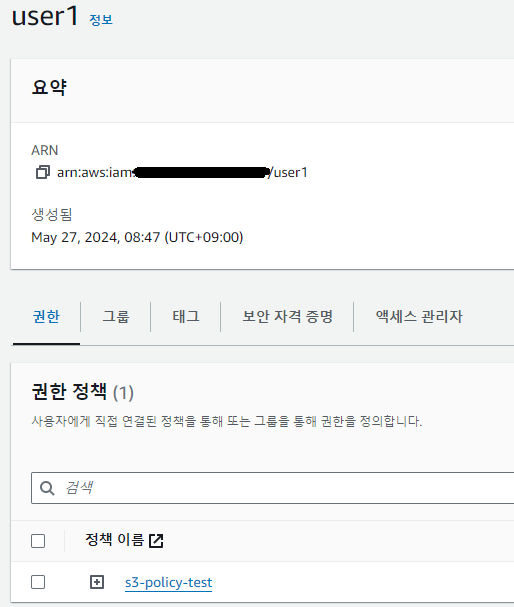Click the arn:aws:iam user1 ARN text
The image size is (514, 607).
182,172
